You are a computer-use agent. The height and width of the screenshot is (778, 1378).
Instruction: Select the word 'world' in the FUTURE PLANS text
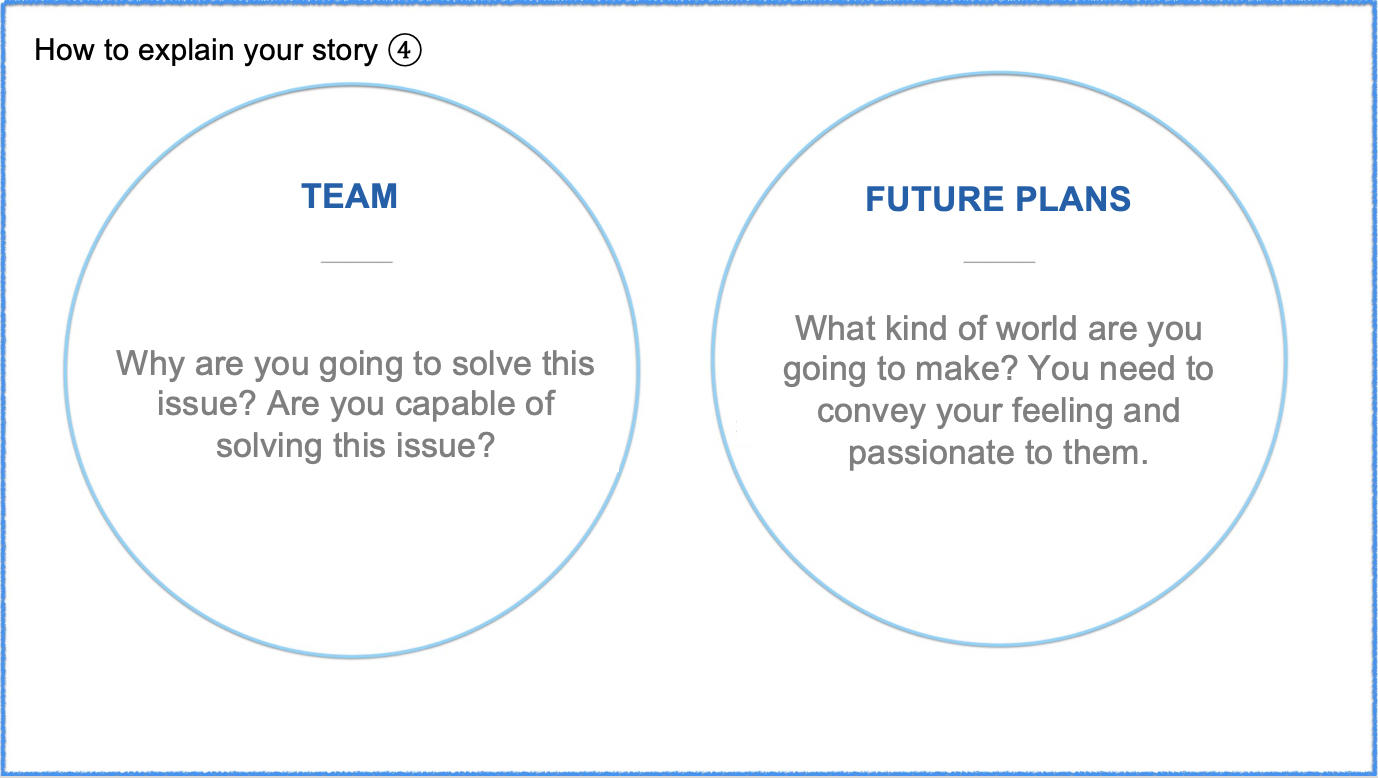click(1023, 329)
